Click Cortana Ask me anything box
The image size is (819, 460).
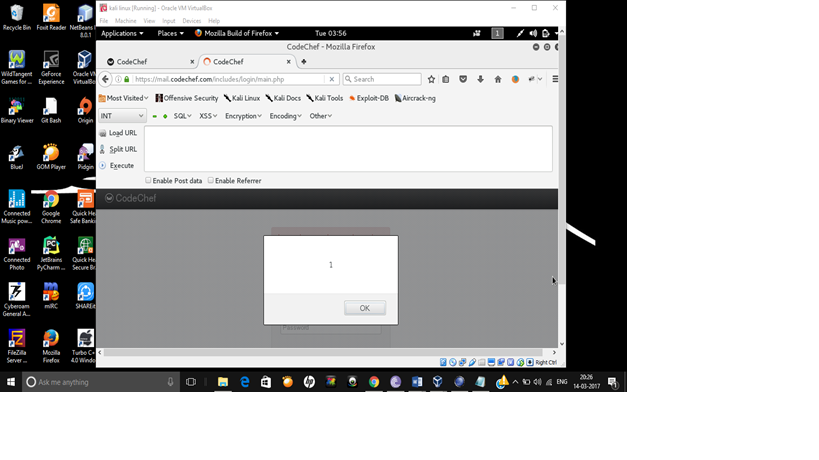pos(101,382)
